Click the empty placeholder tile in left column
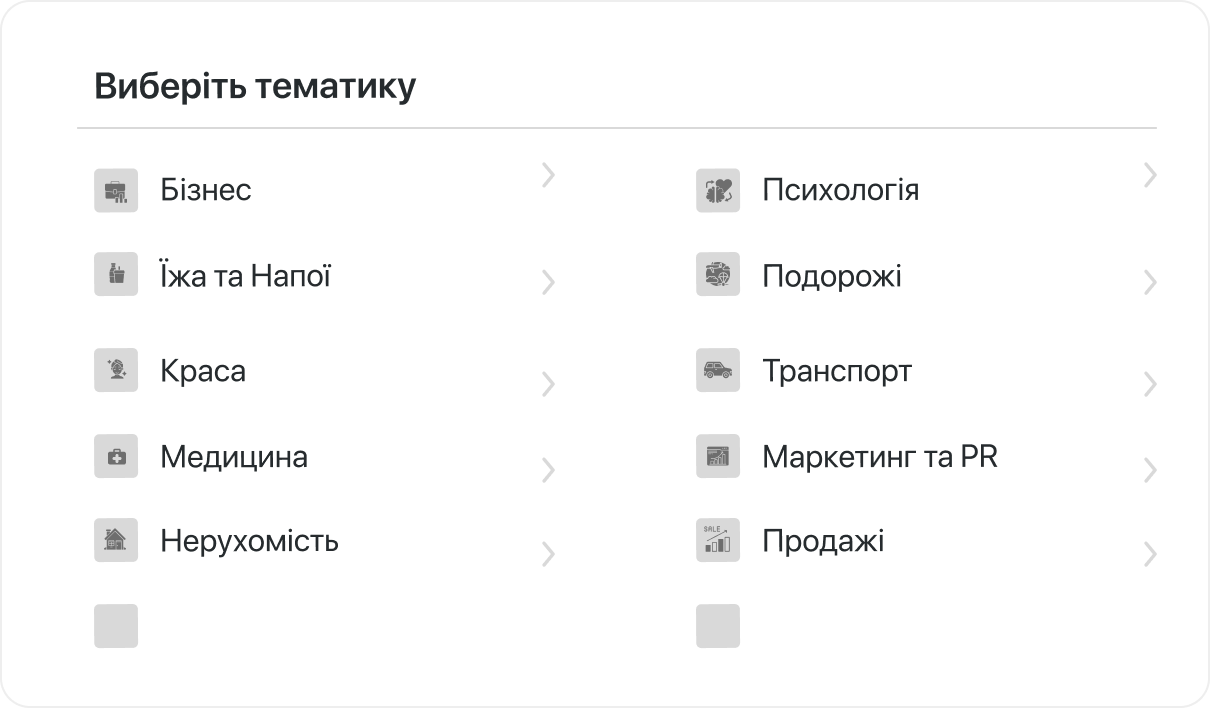Viewport: 1210px width, 708px height. [116, 626]
